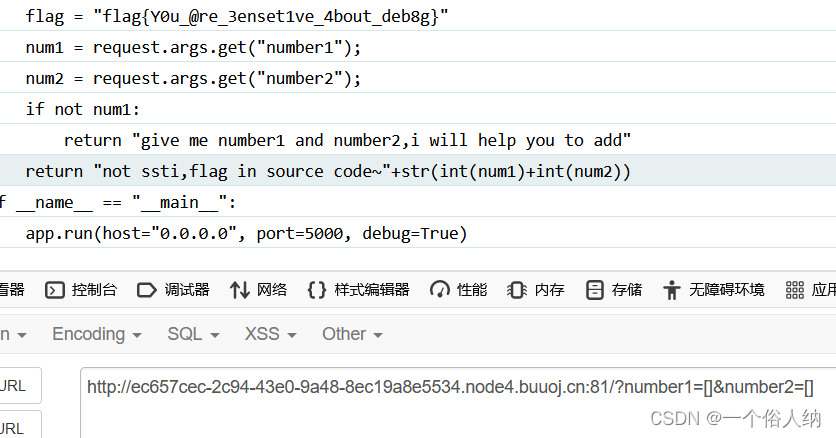
Task: Open the 存储 storage icon
Action: pos(594,290)
